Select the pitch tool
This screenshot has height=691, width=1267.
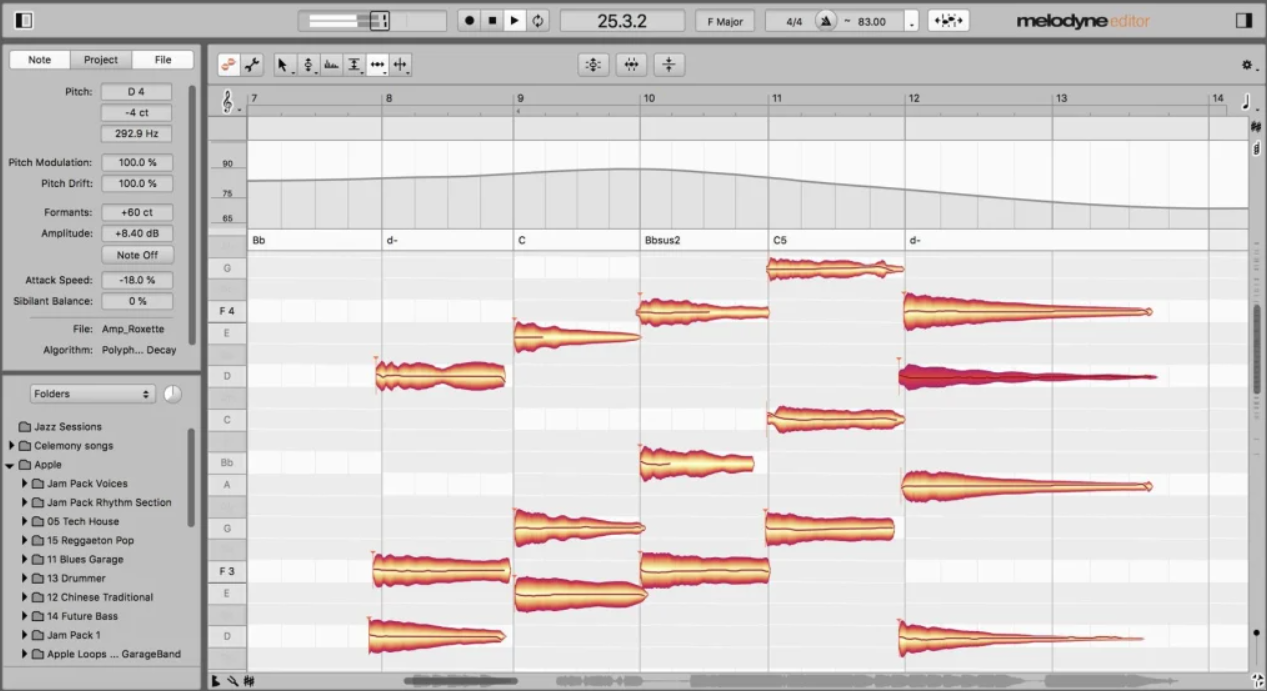click(308, 65)
